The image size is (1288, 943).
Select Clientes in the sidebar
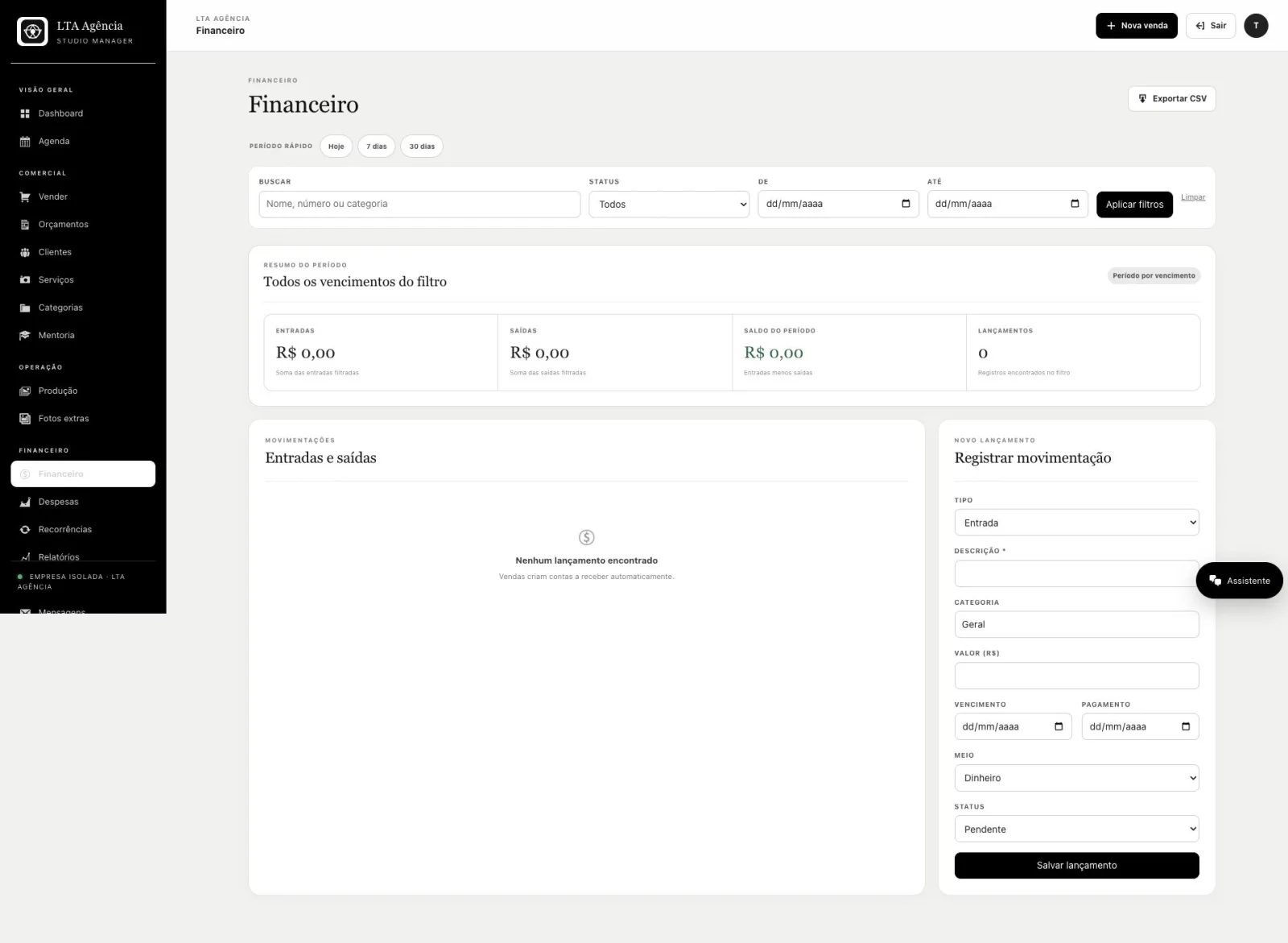(x=83, y=252)
